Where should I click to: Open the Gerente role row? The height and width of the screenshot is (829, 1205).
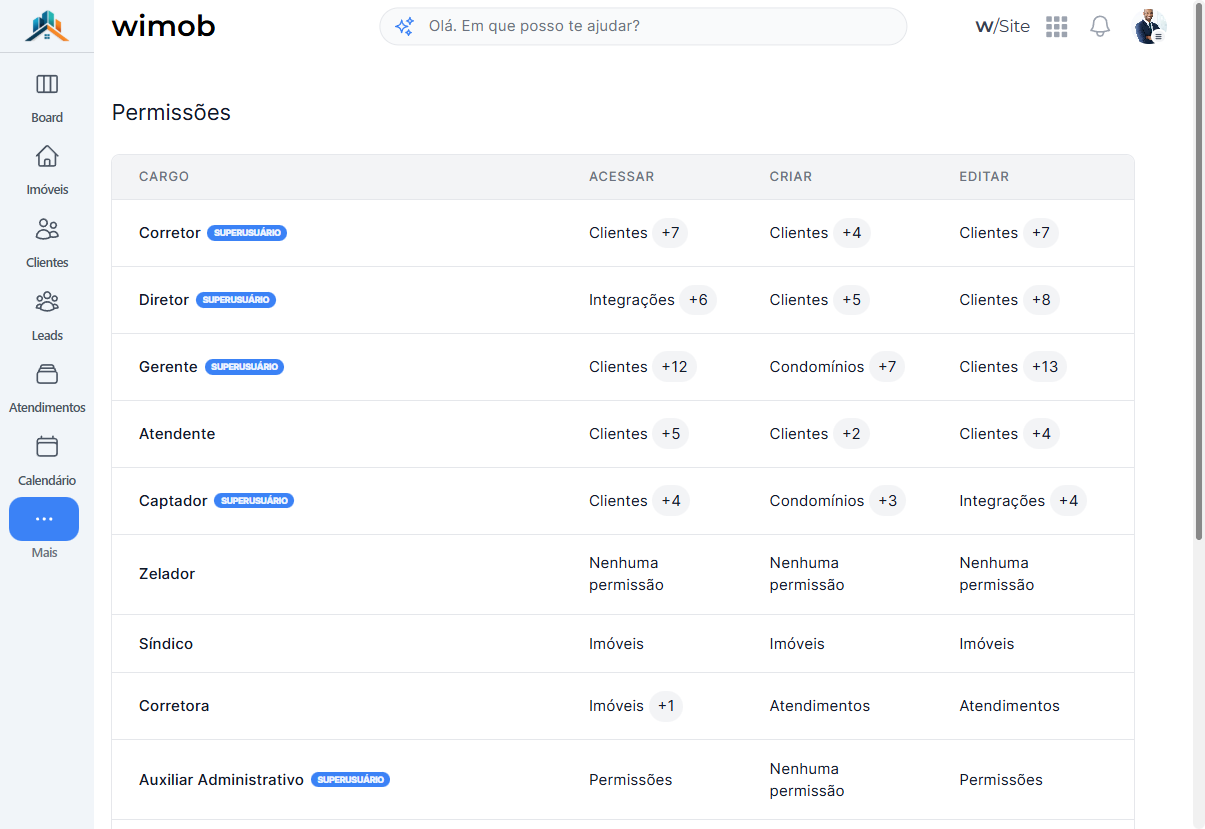623,367
